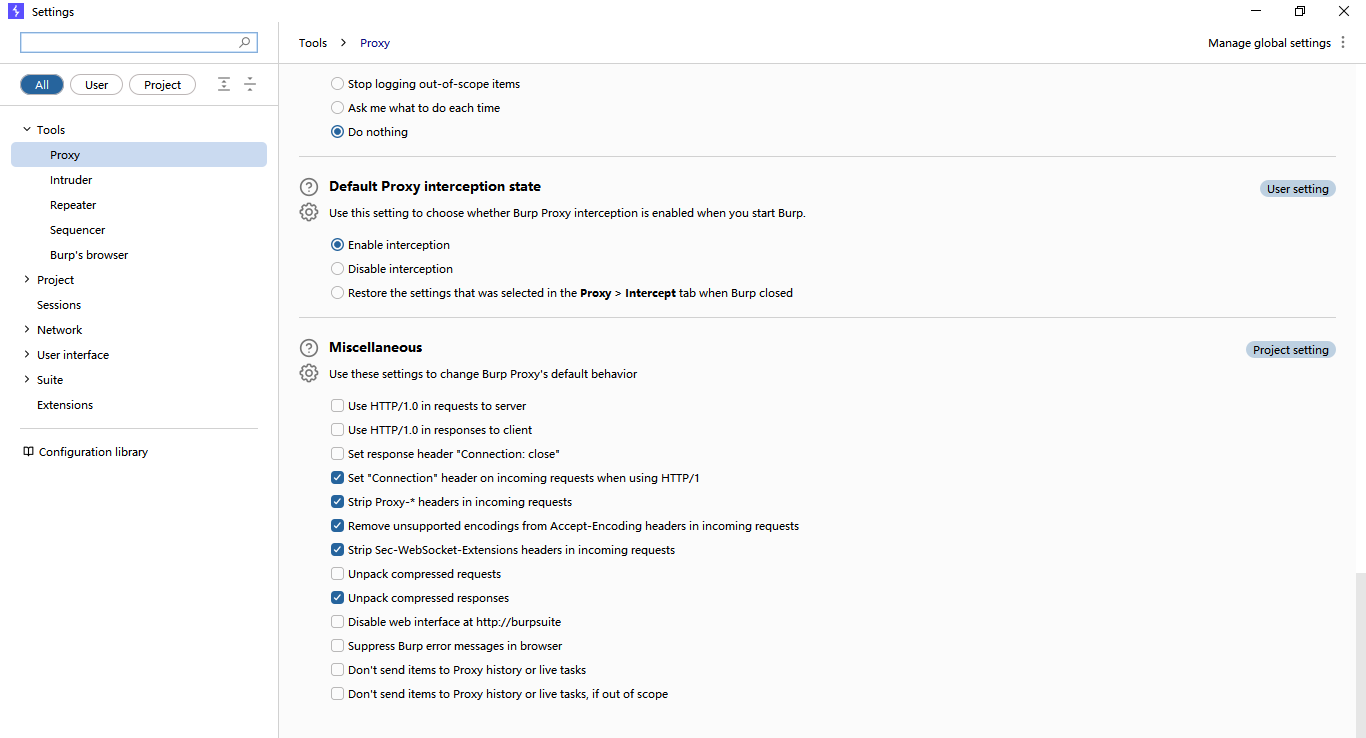Enable Use HTTP/1.0 in requests to server
The height and width of the screenshot is (738, 1366).
(337, 406)
